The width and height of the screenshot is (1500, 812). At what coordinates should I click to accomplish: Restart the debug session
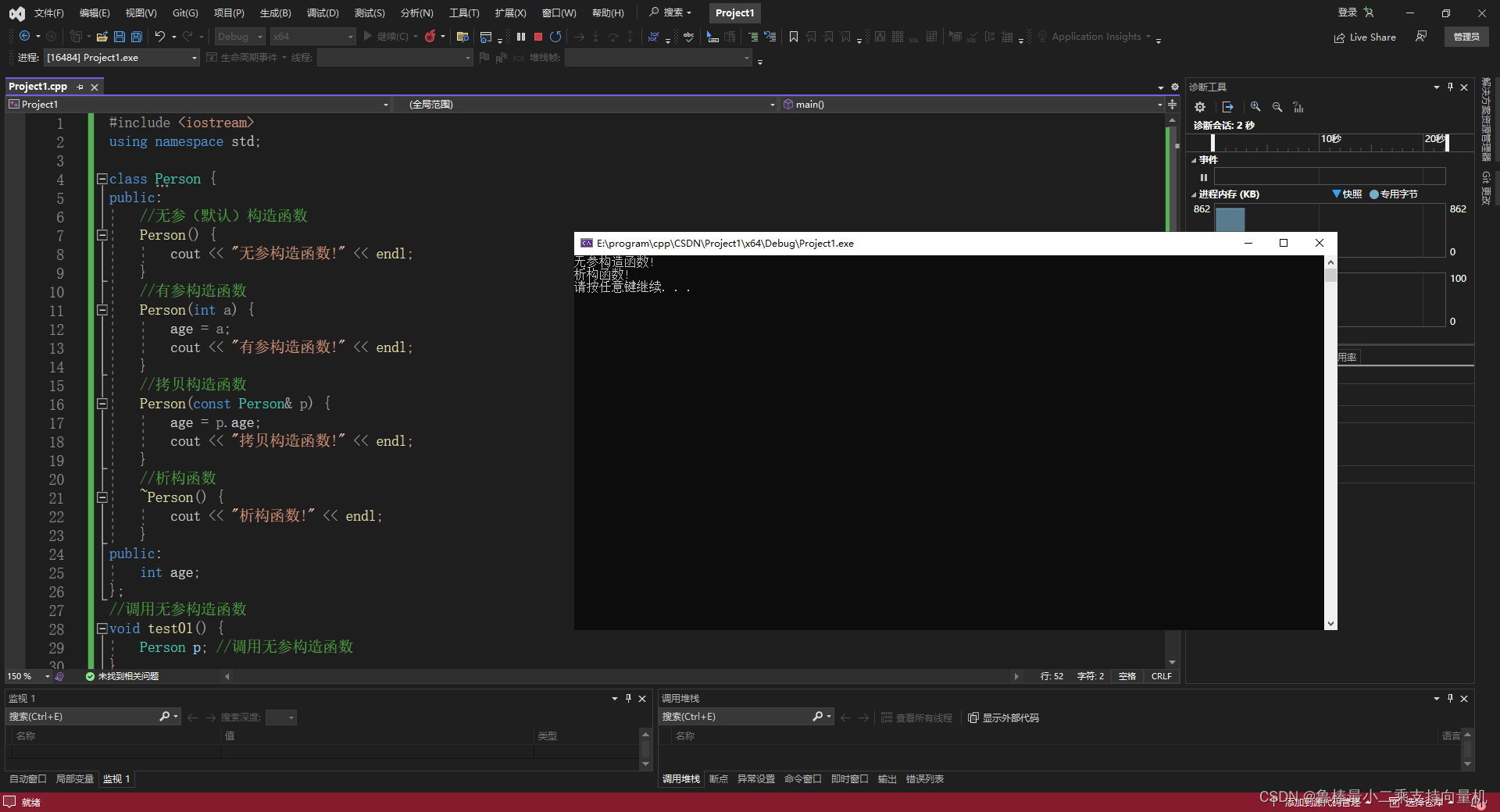(x=555, y=37)
